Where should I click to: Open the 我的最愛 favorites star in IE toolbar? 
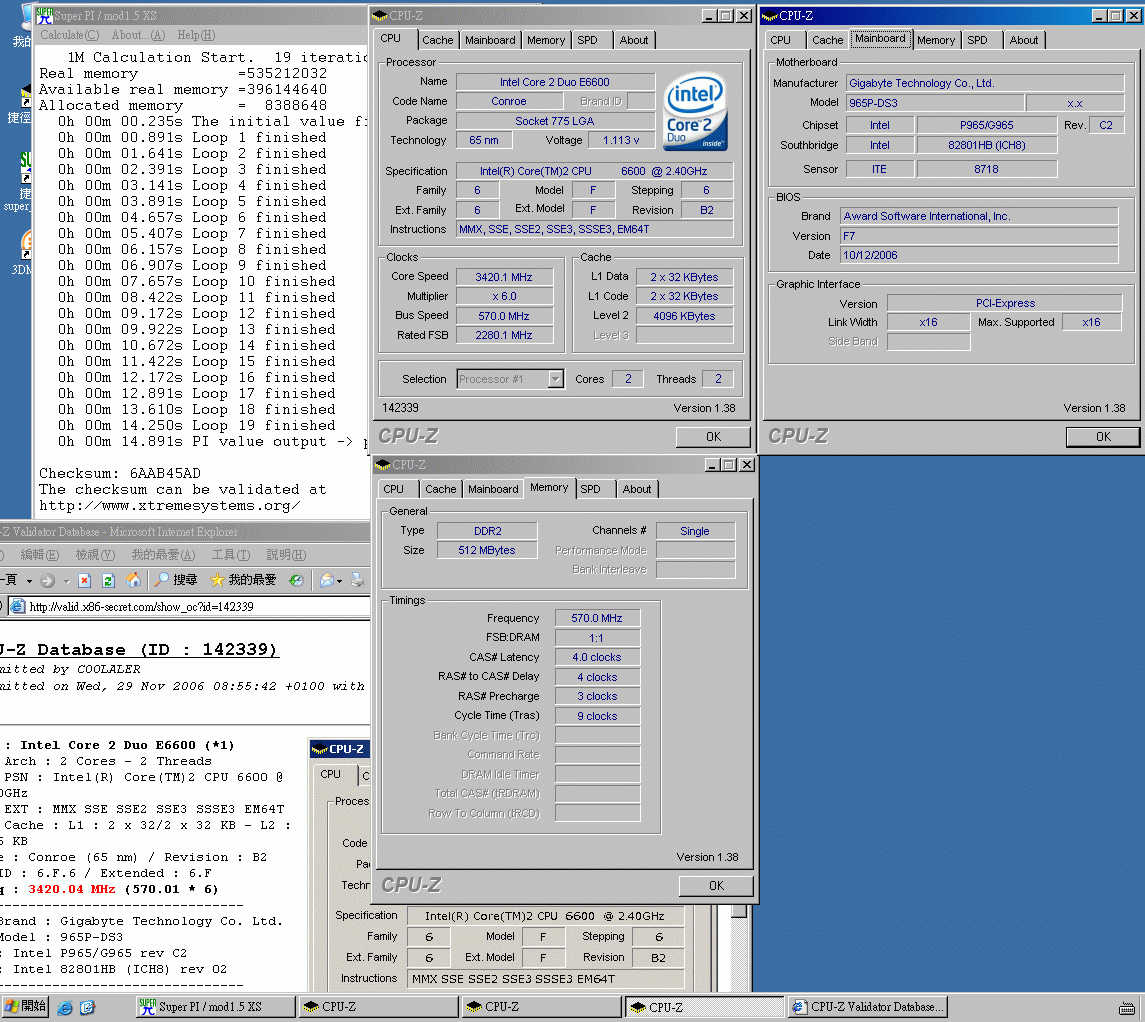[x=243, y=580]
